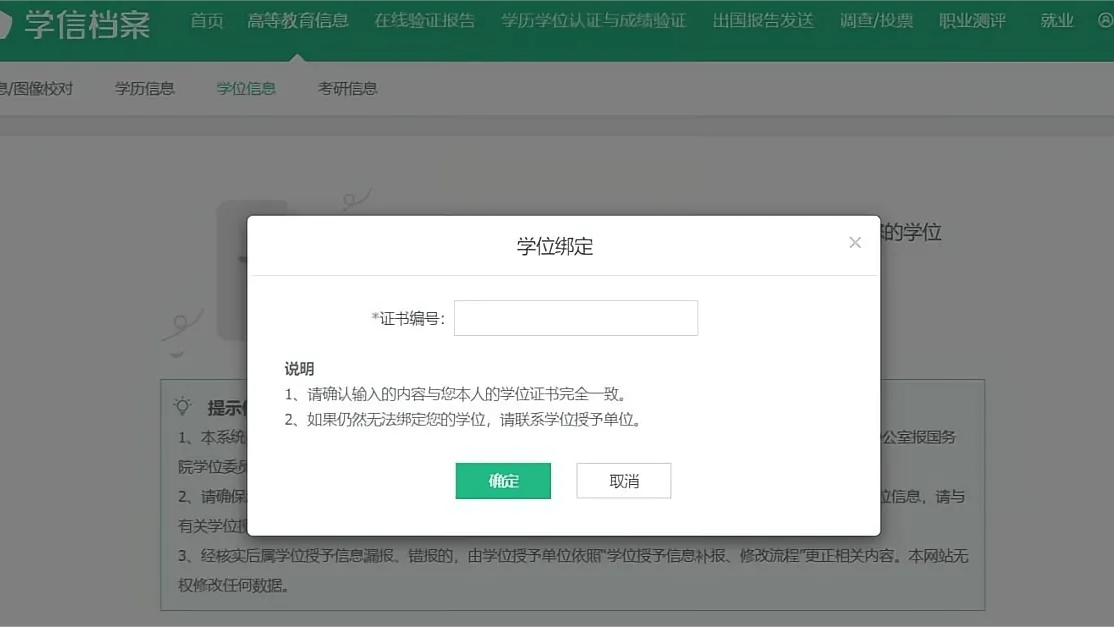Viewport: 1114px width, 627px height.
Task: Confirm binding with the 确定 button
Action: coord(503,480)
